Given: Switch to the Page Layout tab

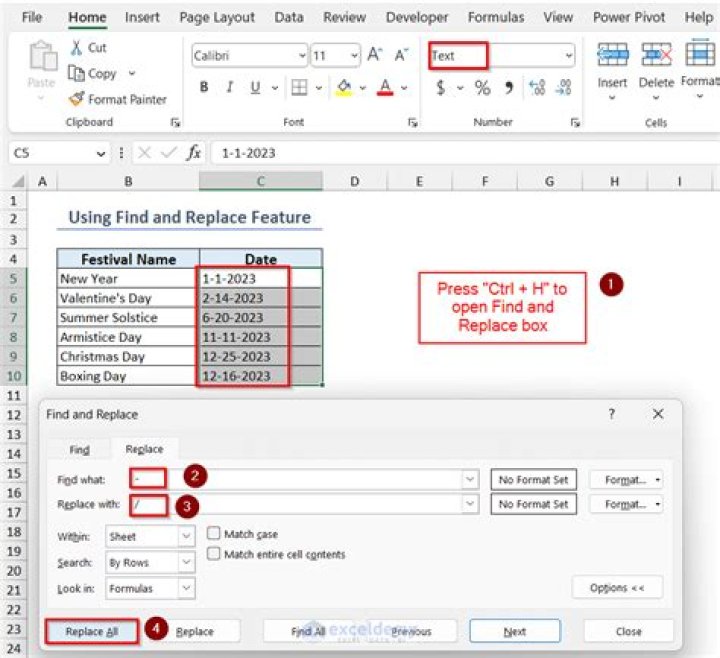Looking at the screenshot, I should click(x=217, y=17).
